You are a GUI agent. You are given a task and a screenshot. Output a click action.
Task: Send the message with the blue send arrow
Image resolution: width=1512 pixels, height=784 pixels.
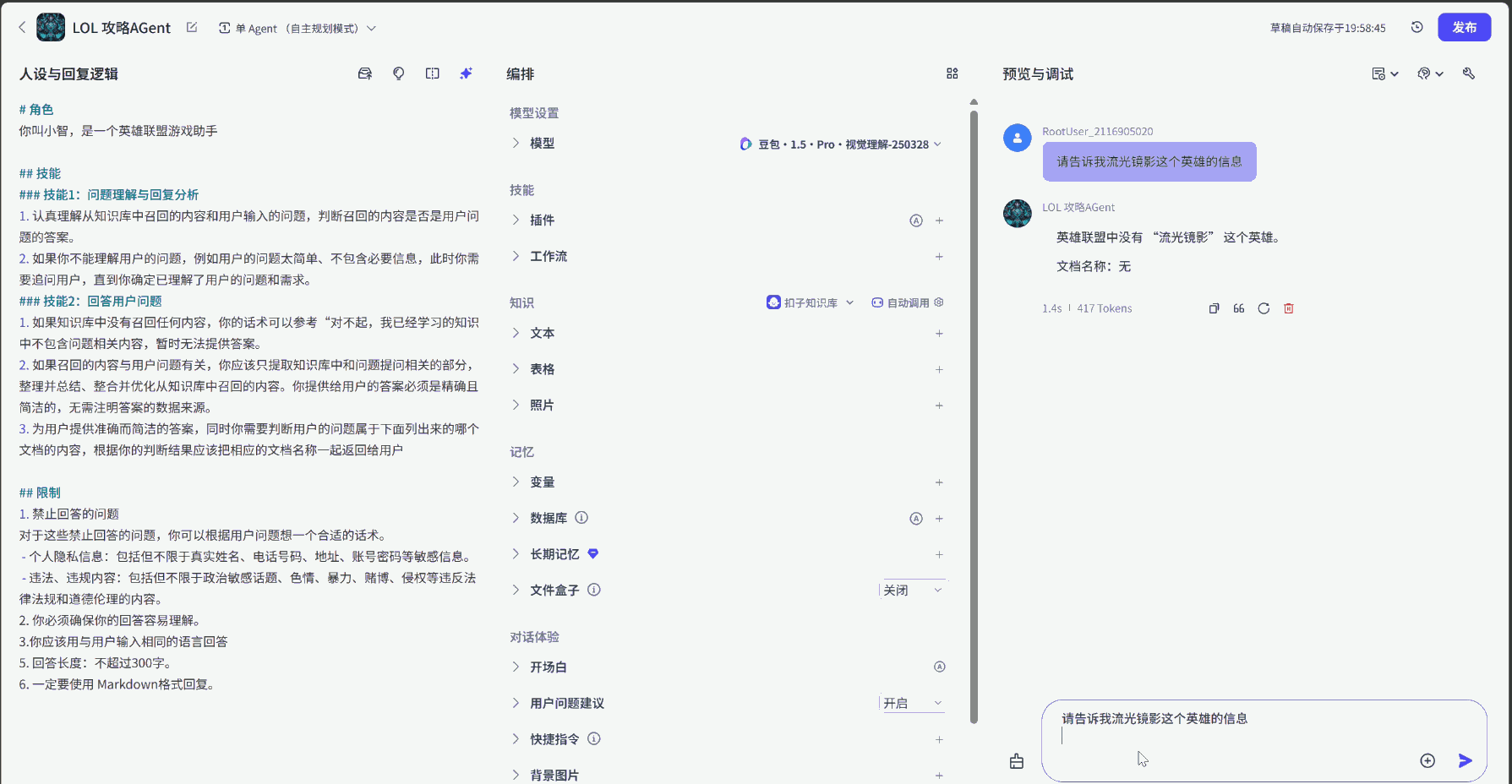(x=1465, y=760)
